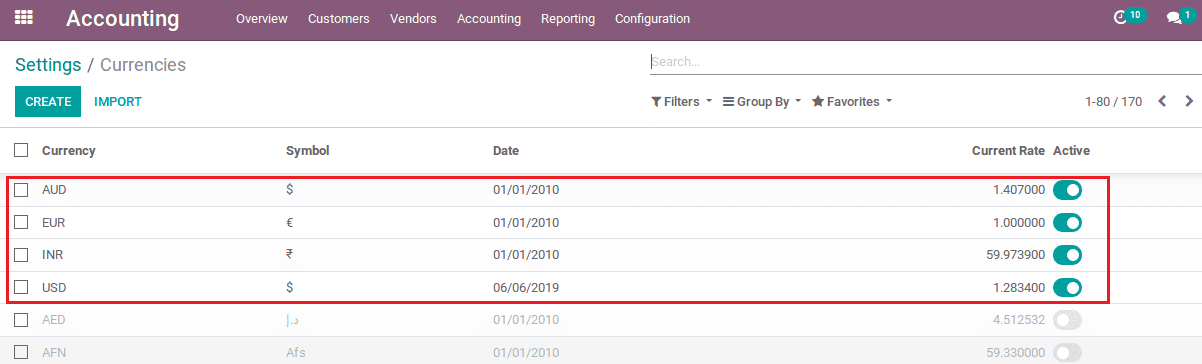The height and width of the screenshot is (364, 1202).
Task: Open the AUD currency record
Action: point(54,190)
